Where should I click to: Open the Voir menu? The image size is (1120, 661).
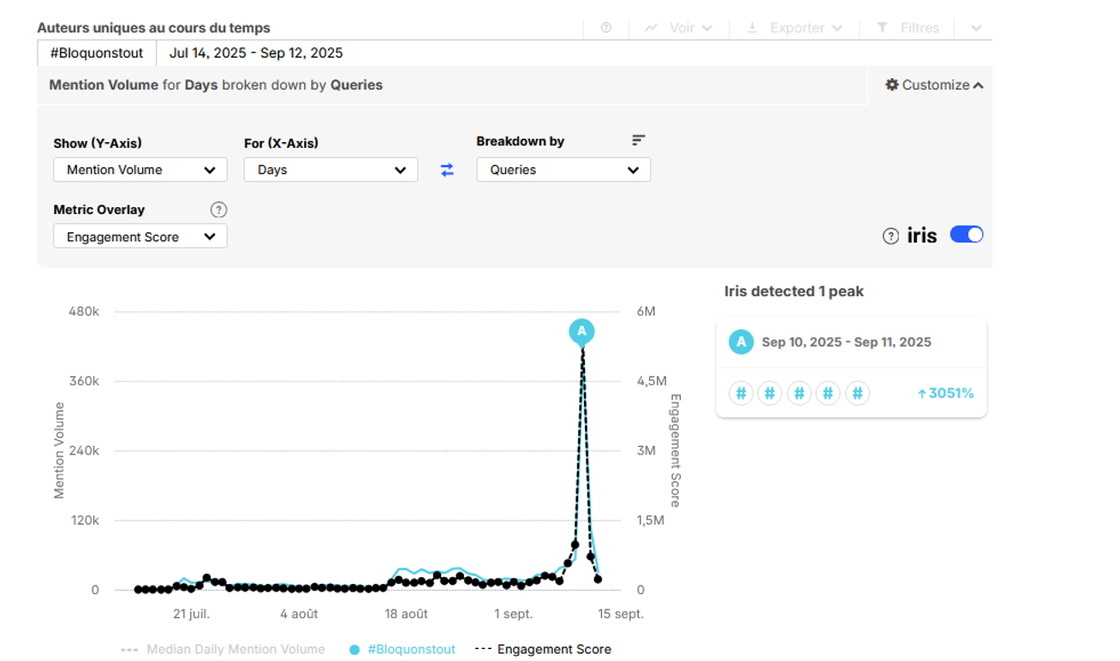pyautogui.click(x=679, y=28)
